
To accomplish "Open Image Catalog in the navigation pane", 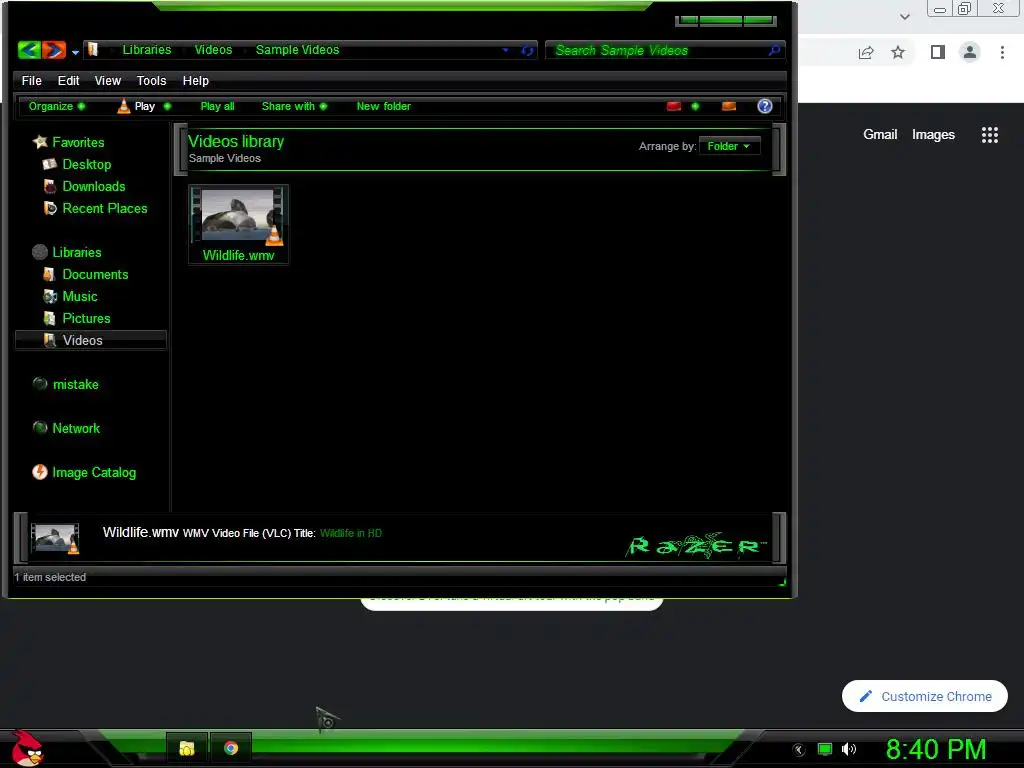I will (94, 473).
